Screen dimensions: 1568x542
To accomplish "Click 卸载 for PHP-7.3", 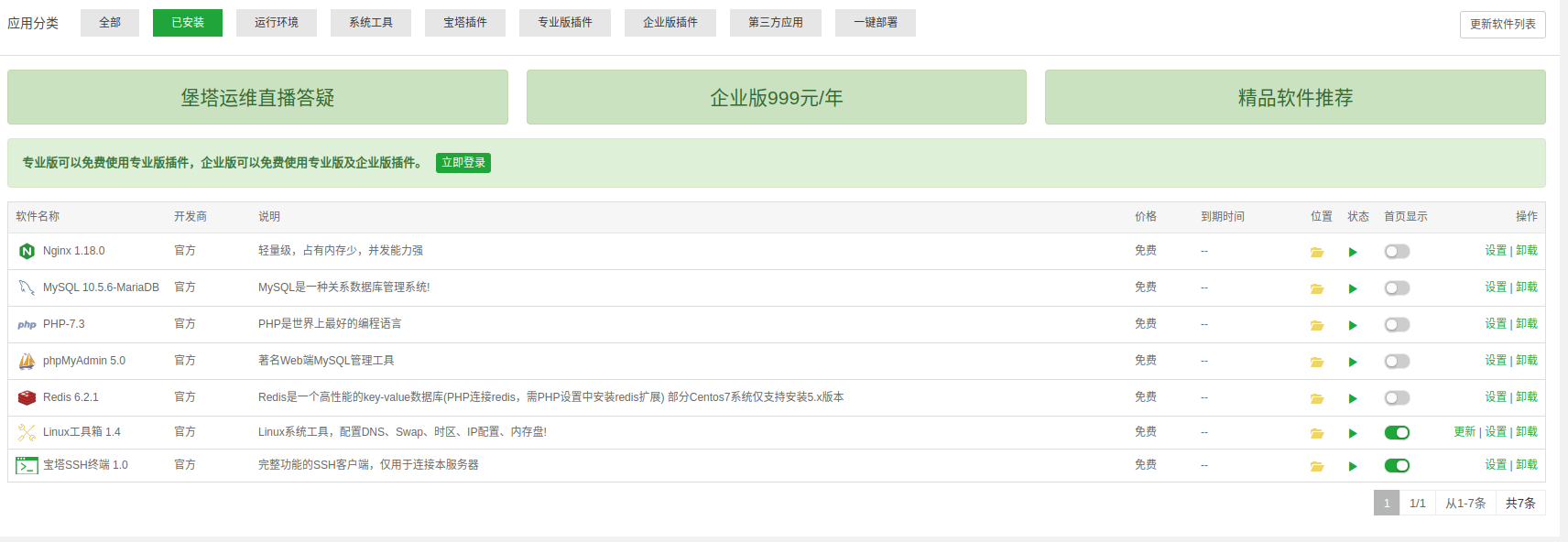I will 1527,323.
